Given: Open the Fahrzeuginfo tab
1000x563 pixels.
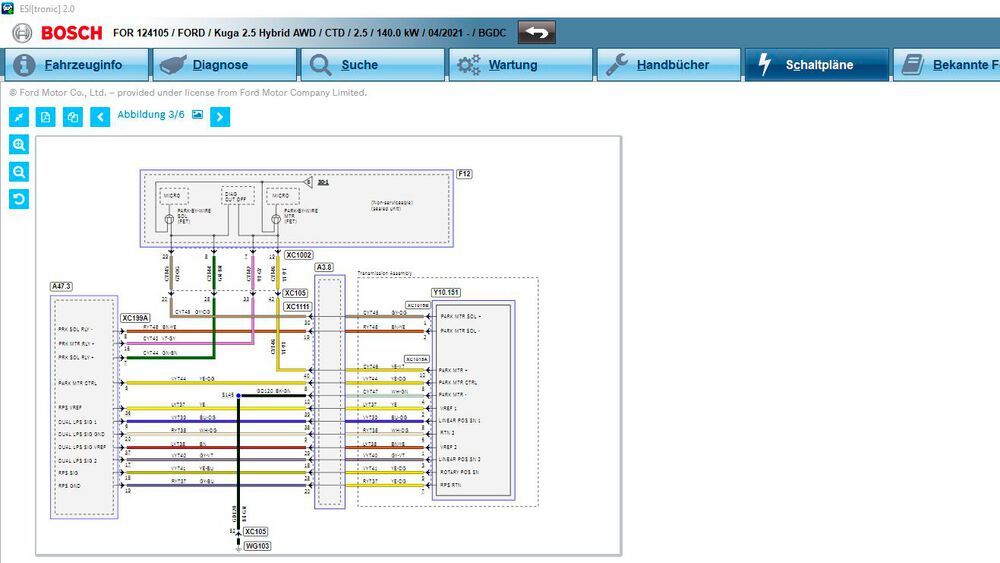Looking at the screenshot, I should point(75,64).
